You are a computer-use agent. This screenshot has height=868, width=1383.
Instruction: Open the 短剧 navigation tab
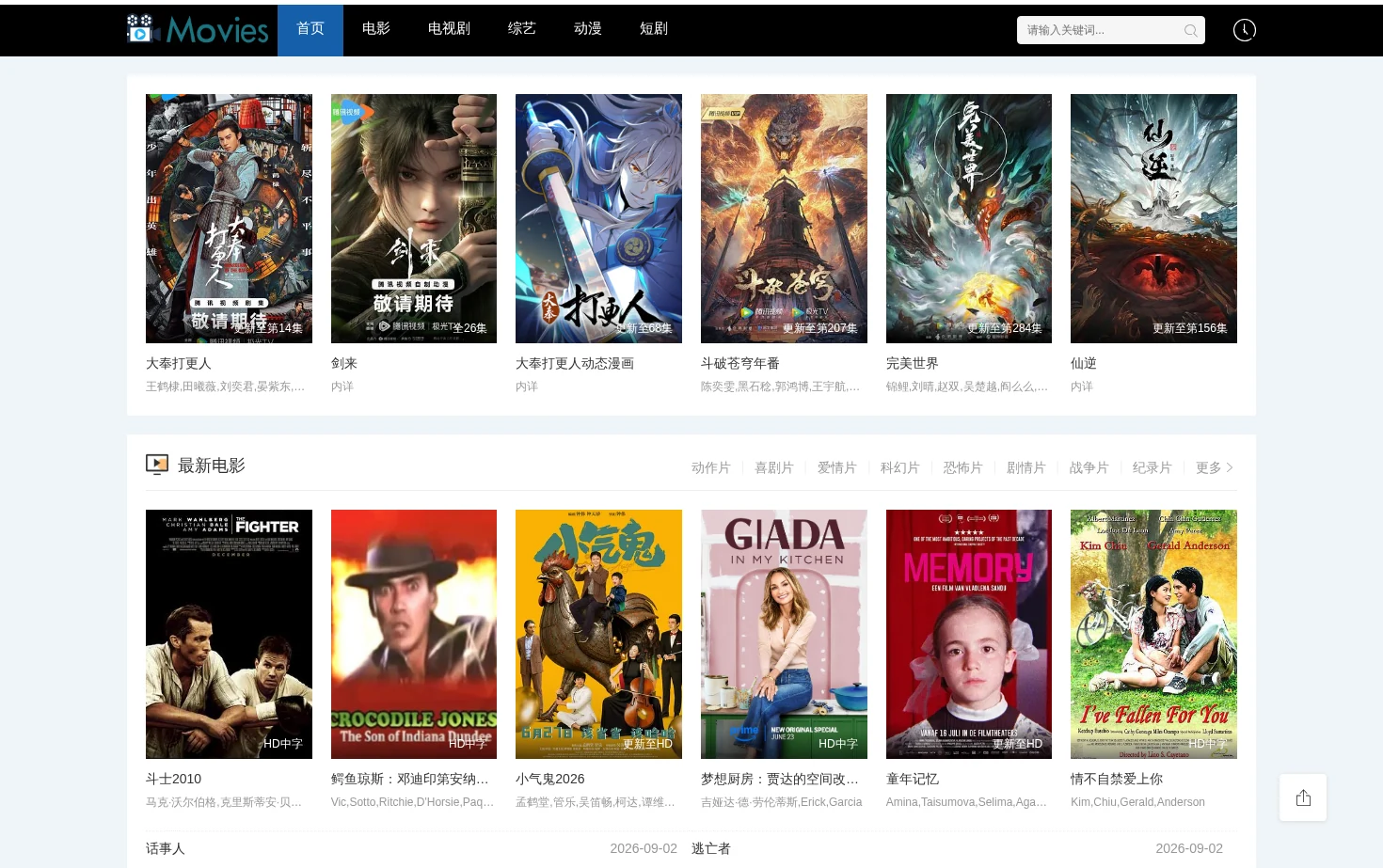point(654,30)
